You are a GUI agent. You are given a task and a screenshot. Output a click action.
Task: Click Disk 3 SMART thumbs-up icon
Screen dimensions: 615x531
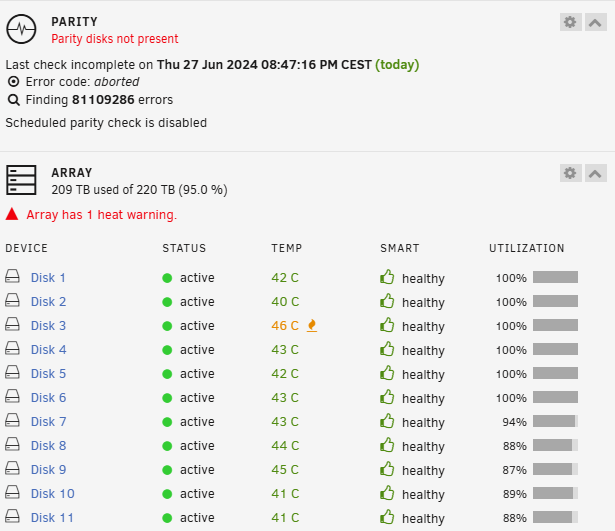[387, 325]
